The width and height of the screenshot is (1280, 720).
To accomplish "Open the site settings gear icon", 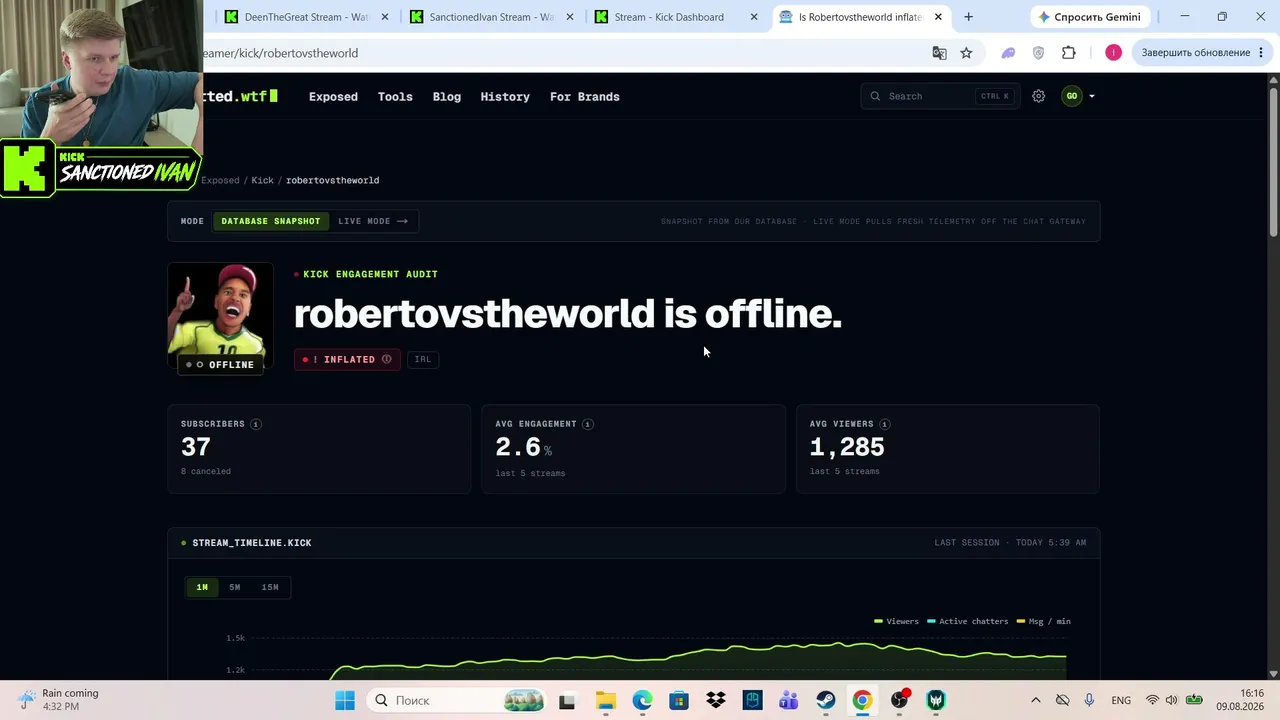I will (x=1038, y=96).
